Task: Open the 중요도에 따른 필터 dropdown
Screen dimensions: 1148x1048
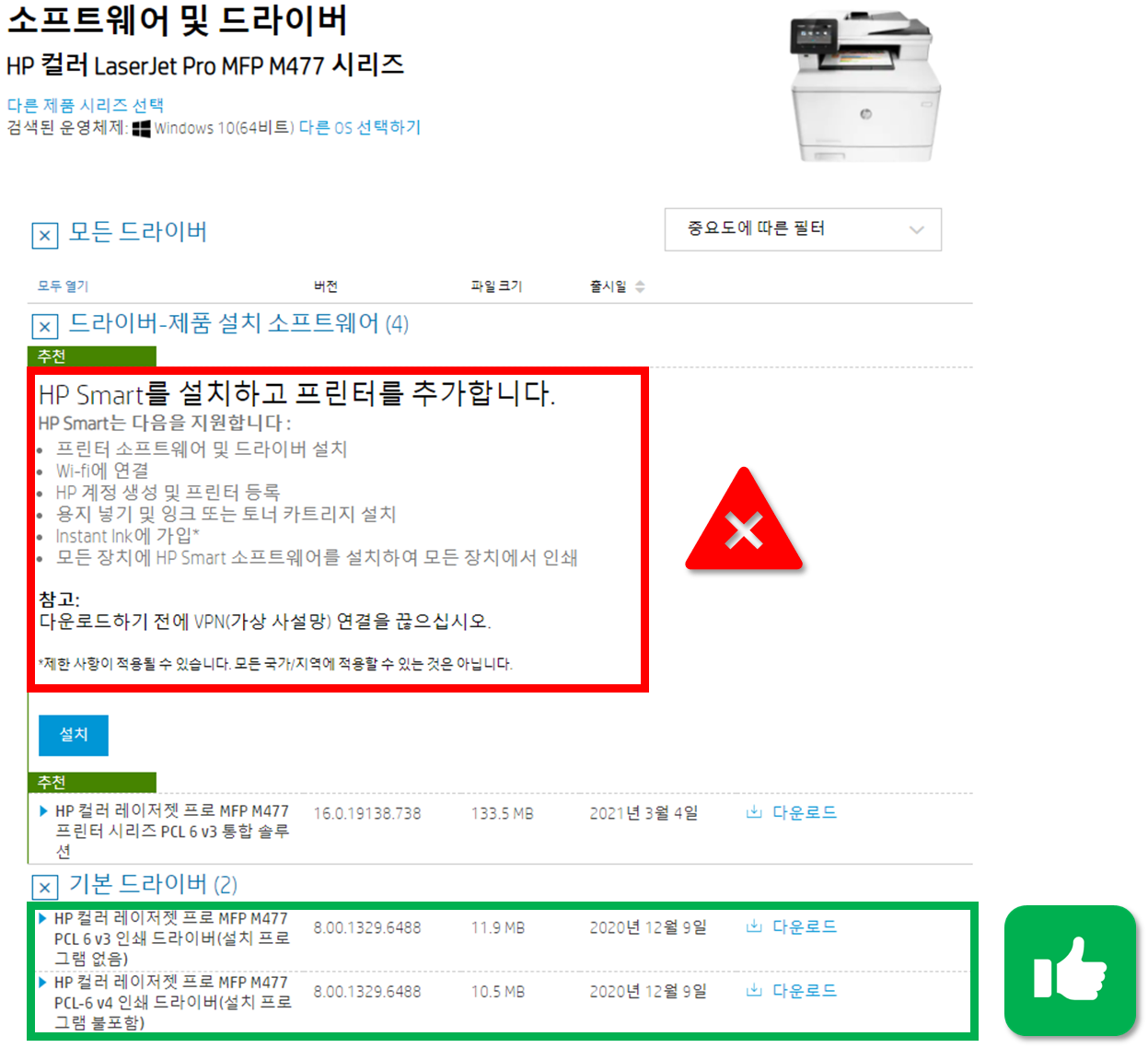Action: (803, 229)
